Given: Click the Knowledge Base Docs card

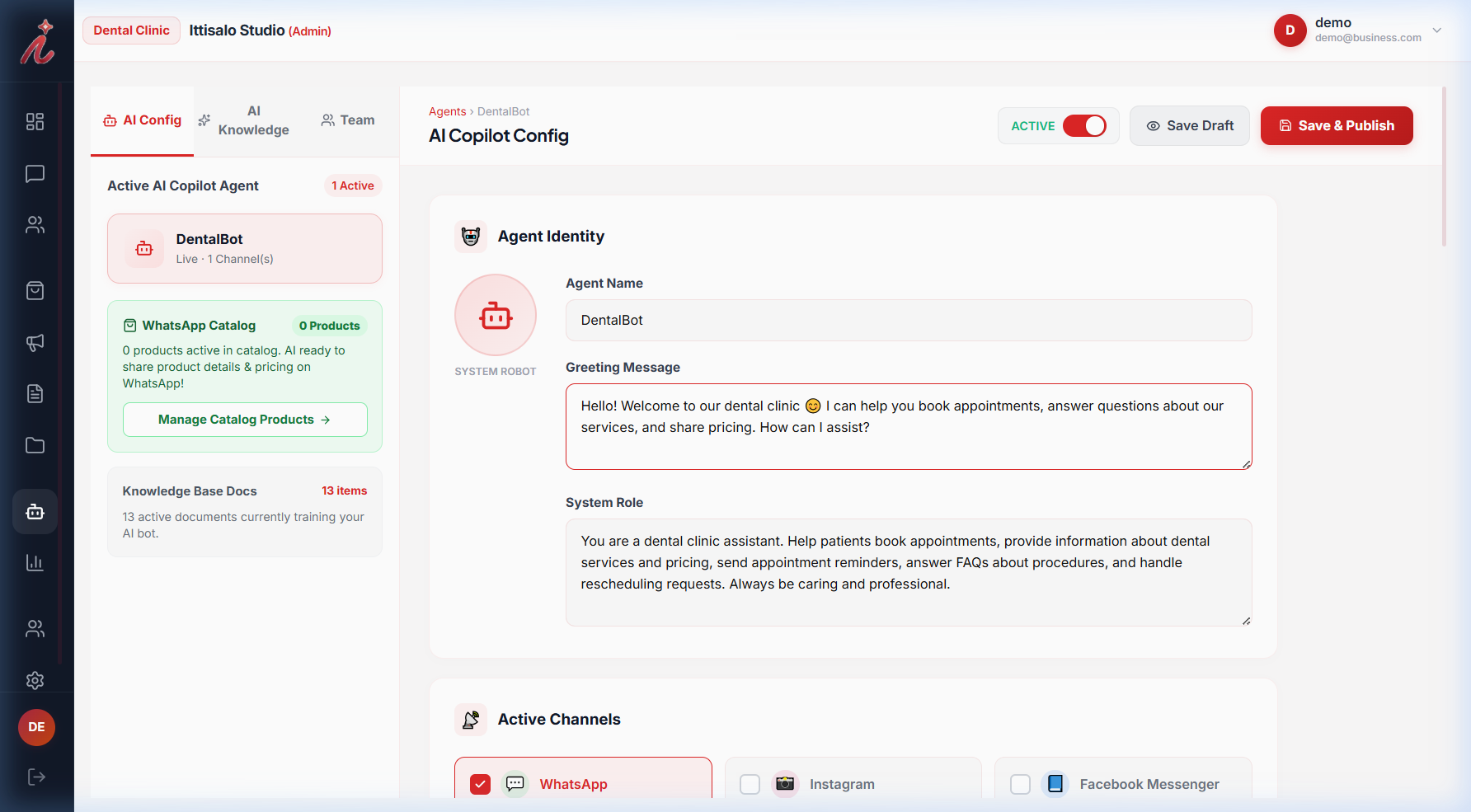Looking at the screenshot, I should tap(245, 512).
